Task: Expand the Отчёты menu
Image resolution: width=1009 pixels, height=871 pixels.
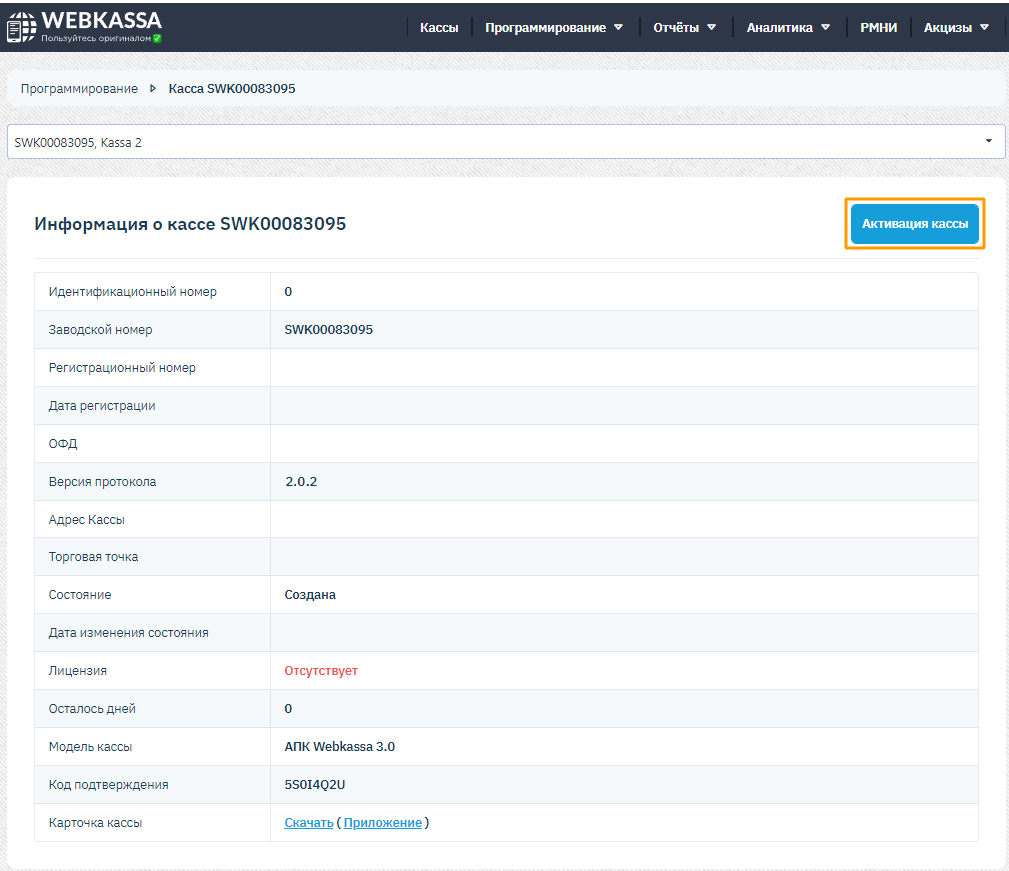Action: coord(684,28)
